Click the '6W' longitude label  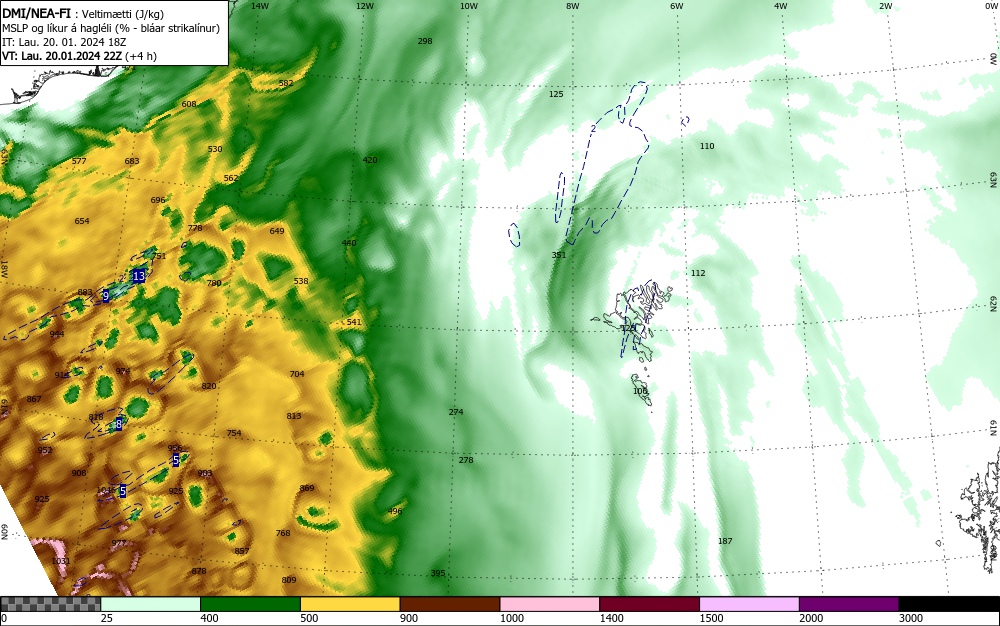click(x=677, y=6)
